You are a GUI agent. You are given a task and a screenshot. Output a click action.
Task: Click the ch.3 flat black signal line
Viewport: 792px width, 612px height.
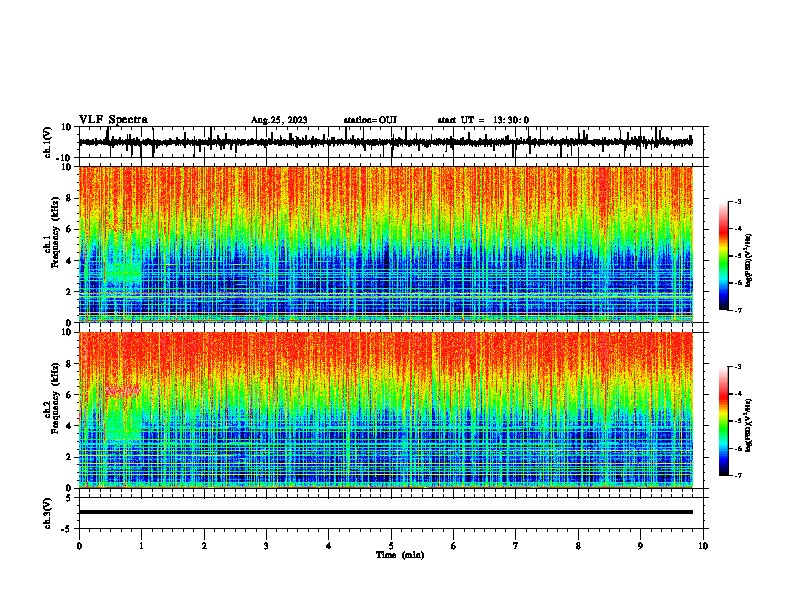pos(385,512)
